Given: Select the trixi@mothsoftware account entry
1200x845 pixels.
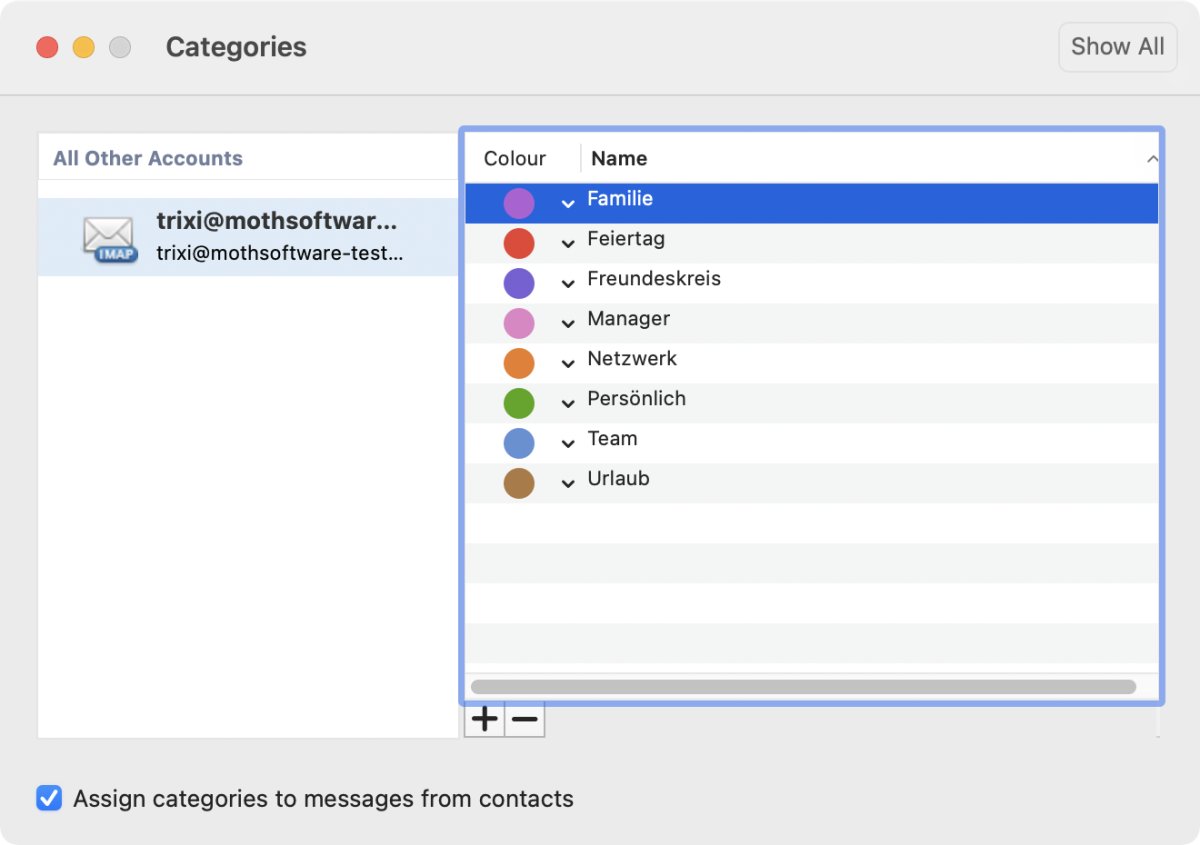Looking at the screenshot, I should click(x=278, y=237).
